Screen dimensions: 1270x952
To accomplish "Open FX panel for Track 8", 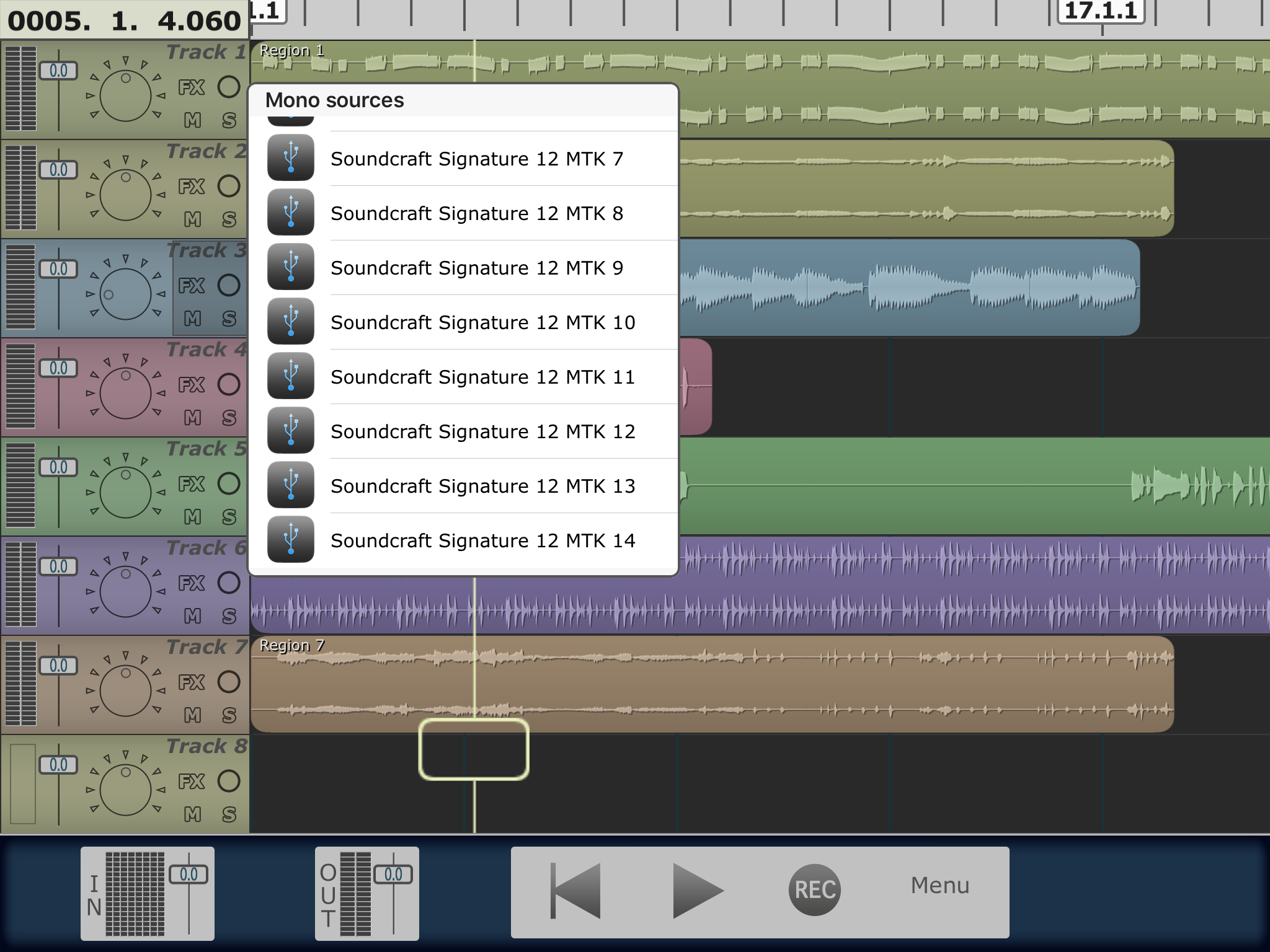I will point(191,782).
